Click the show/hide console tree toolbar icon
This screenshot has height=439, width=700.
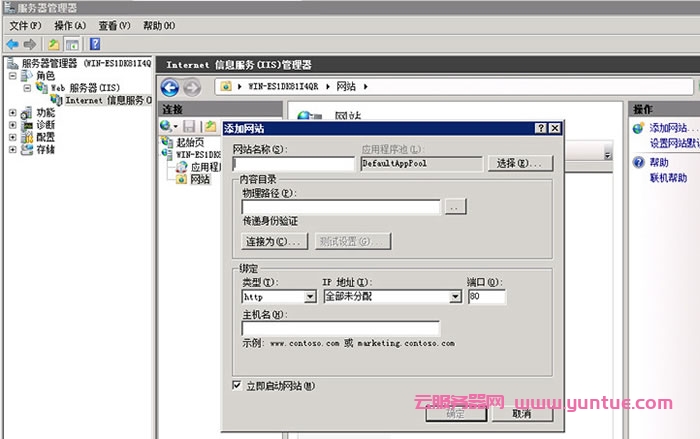[73, 44]
